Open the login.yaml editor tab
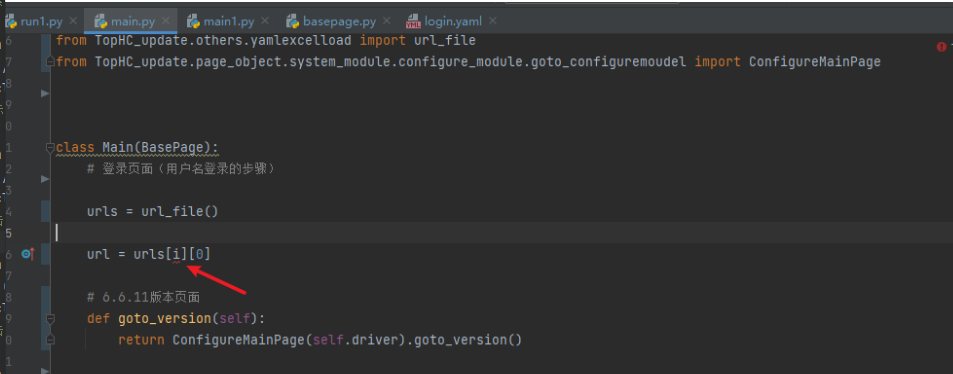This screenshot has width=953, height=374. point(444,22)
